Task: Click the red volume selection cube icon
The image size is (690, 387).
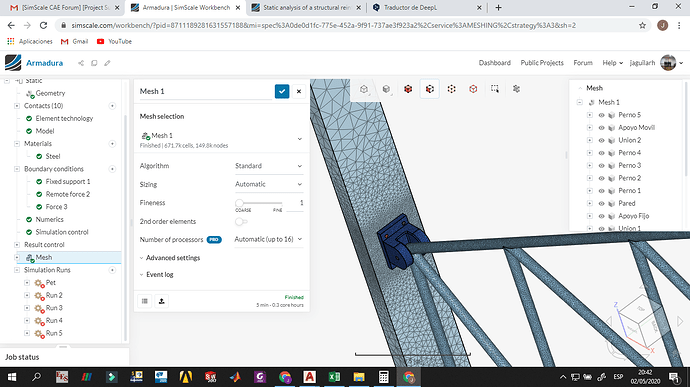Action: (x=408, y=89)
